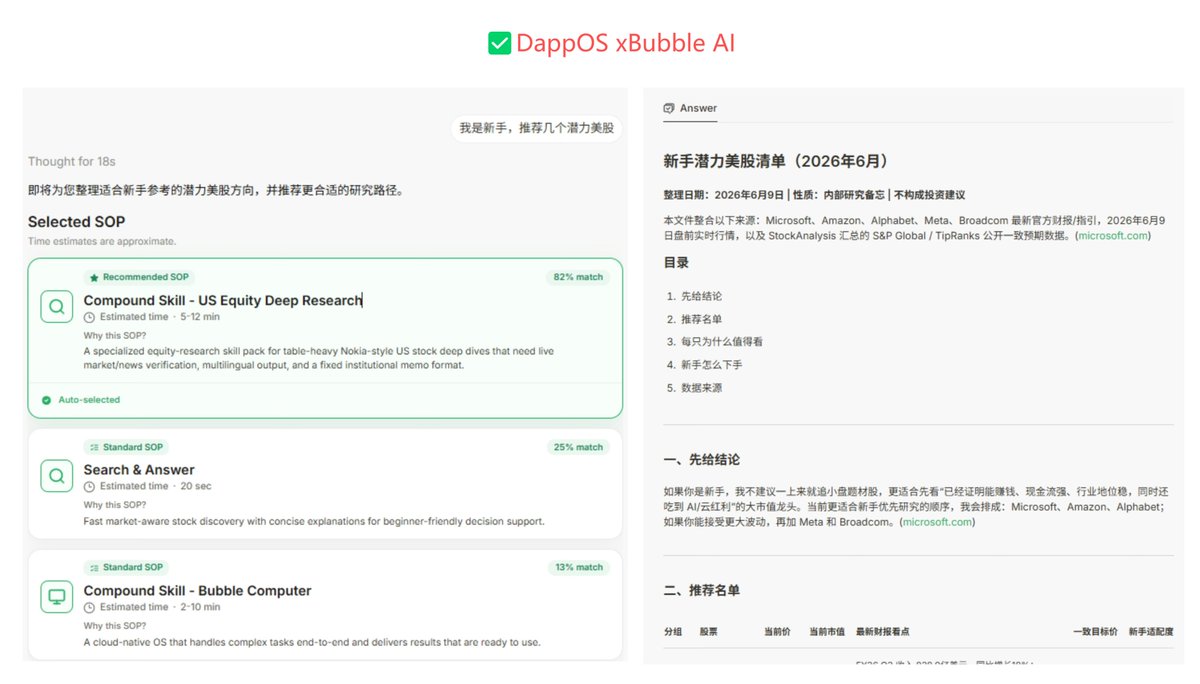
Task: Jump to 新手怎么下手 in the contents
Action: pos(712,365)
